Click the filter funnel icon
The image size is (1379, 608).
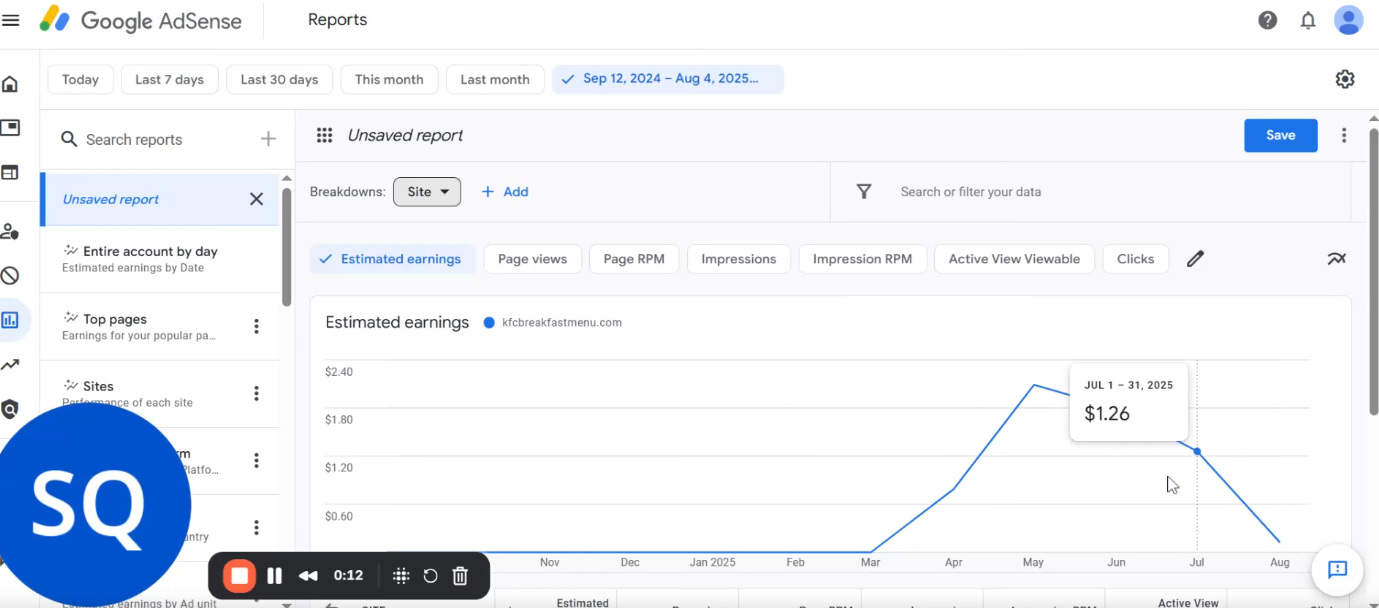tap(864, 191)
